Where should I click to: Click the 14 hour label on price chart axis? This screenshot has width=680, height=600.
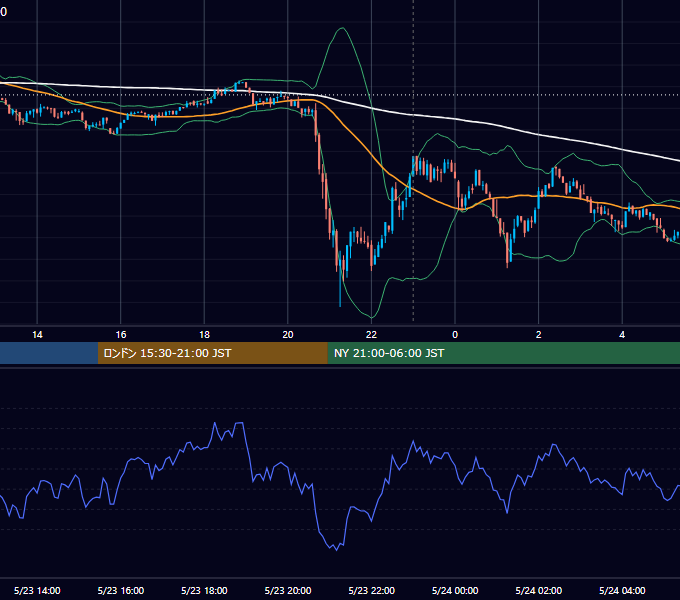37,335
